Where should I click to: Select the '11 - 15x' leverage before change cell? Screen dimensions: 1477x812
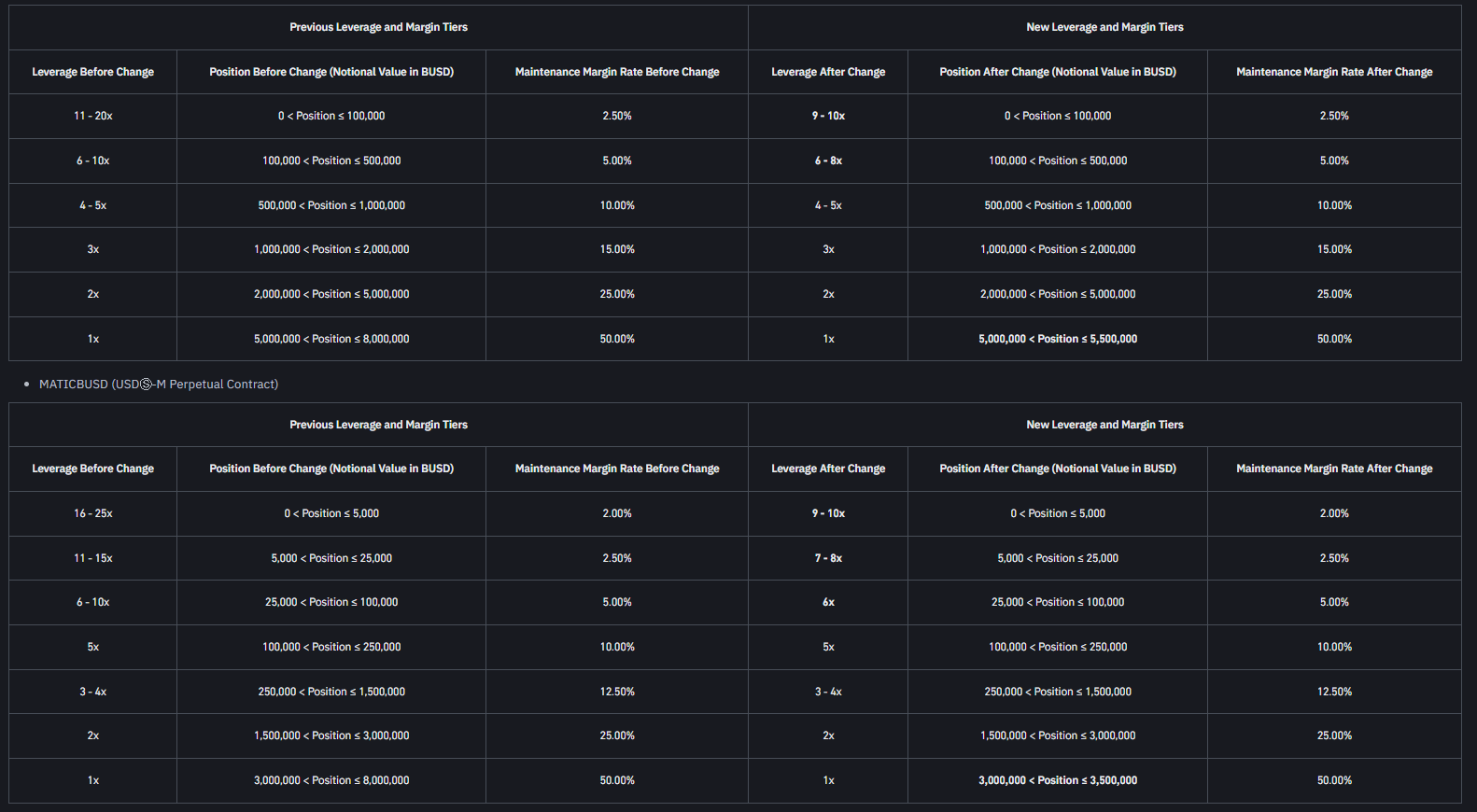93,558
